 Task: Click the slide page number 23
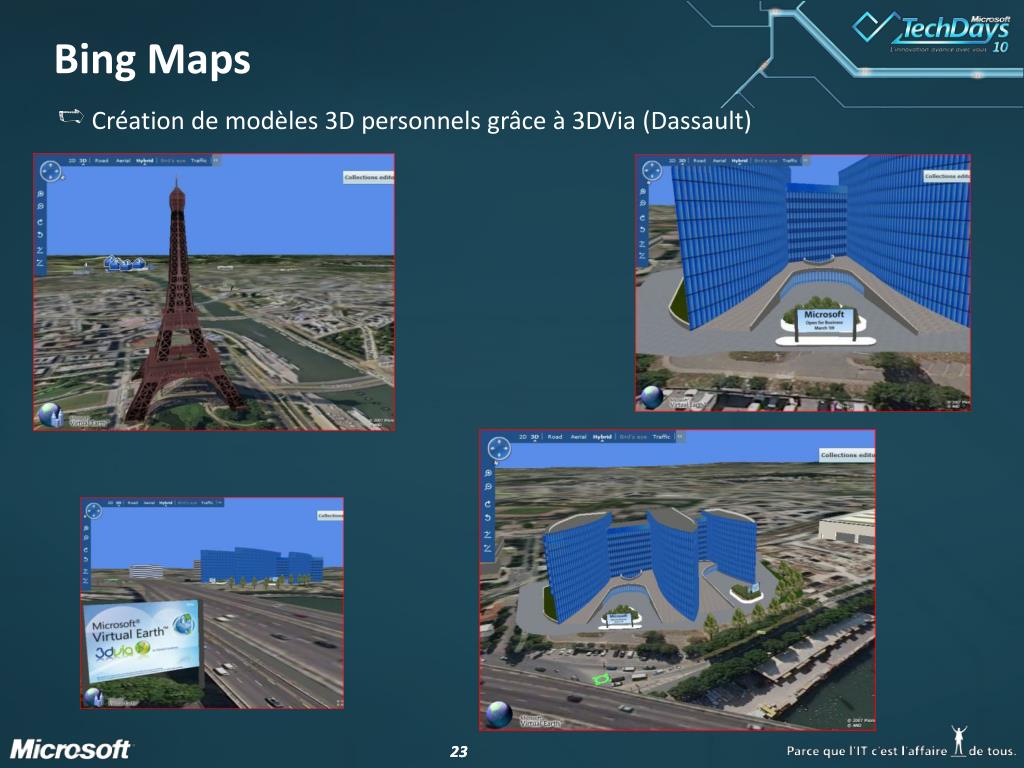(x=458, y=752)
